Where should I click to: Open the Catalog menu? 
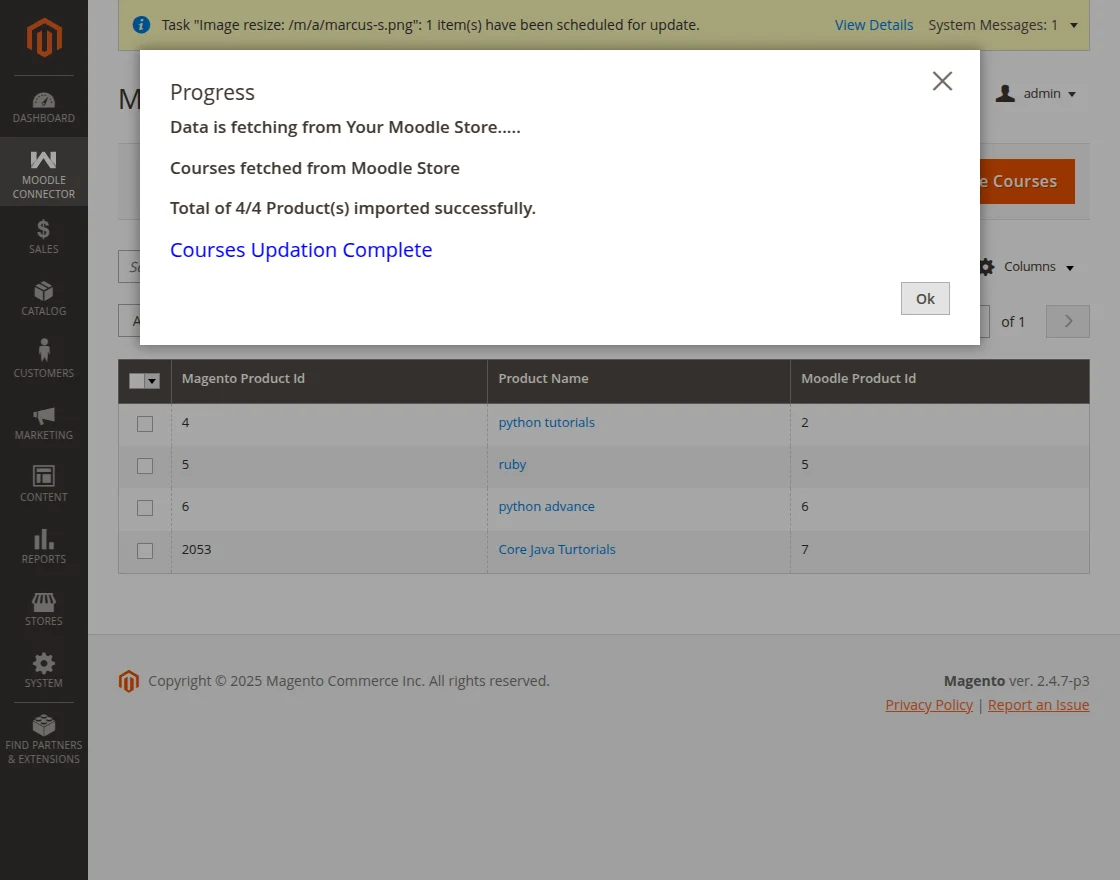pos(44,299)
